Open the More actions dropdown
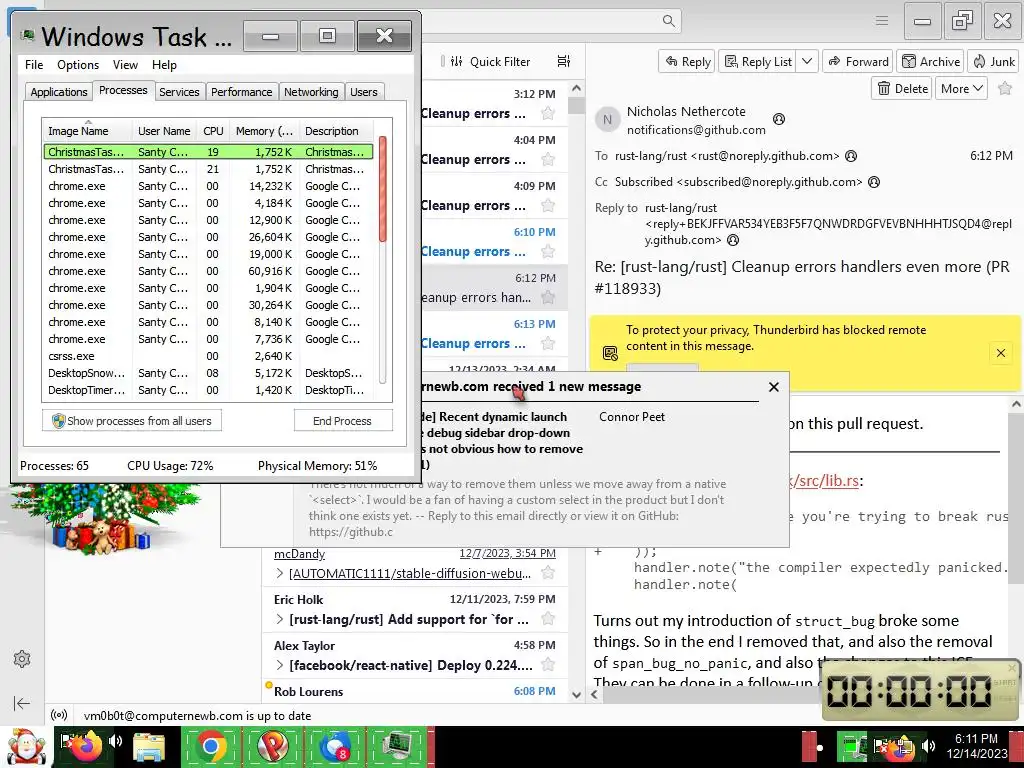This screenshot has width=1024, height=768. [x=961, y=88]
